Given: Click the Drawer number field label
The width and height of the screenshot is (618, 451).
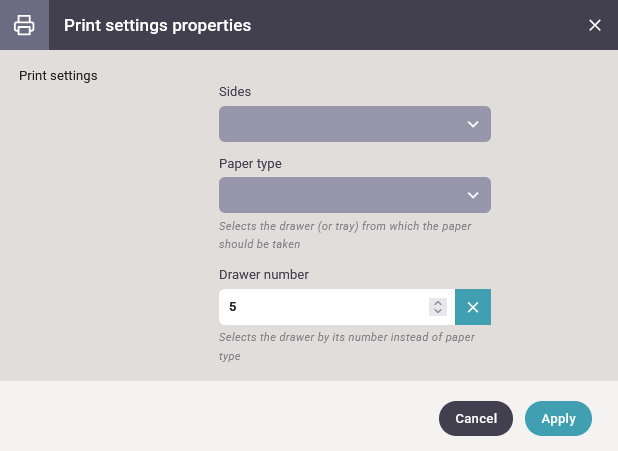Looking at the screenshot, I should pyautogui.click(x=264, y=274).
